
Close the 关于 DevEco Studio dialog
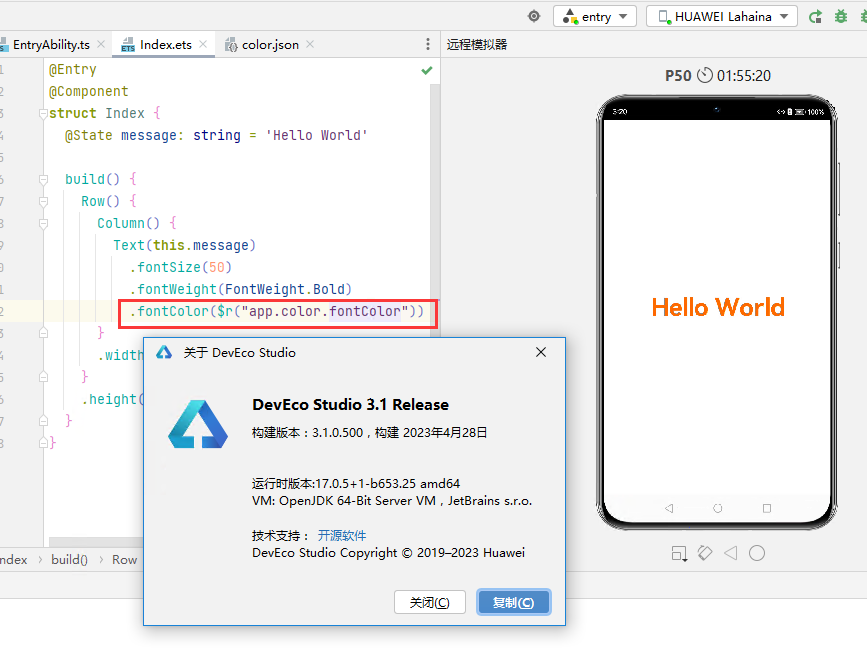(x=541, y=352)
